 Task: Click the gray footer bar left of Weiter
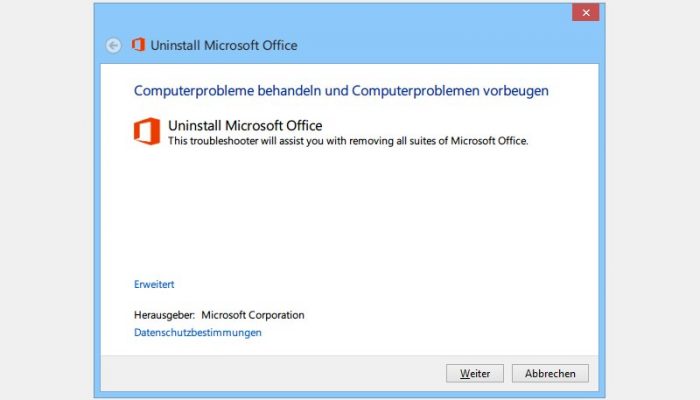click(272, 373)
